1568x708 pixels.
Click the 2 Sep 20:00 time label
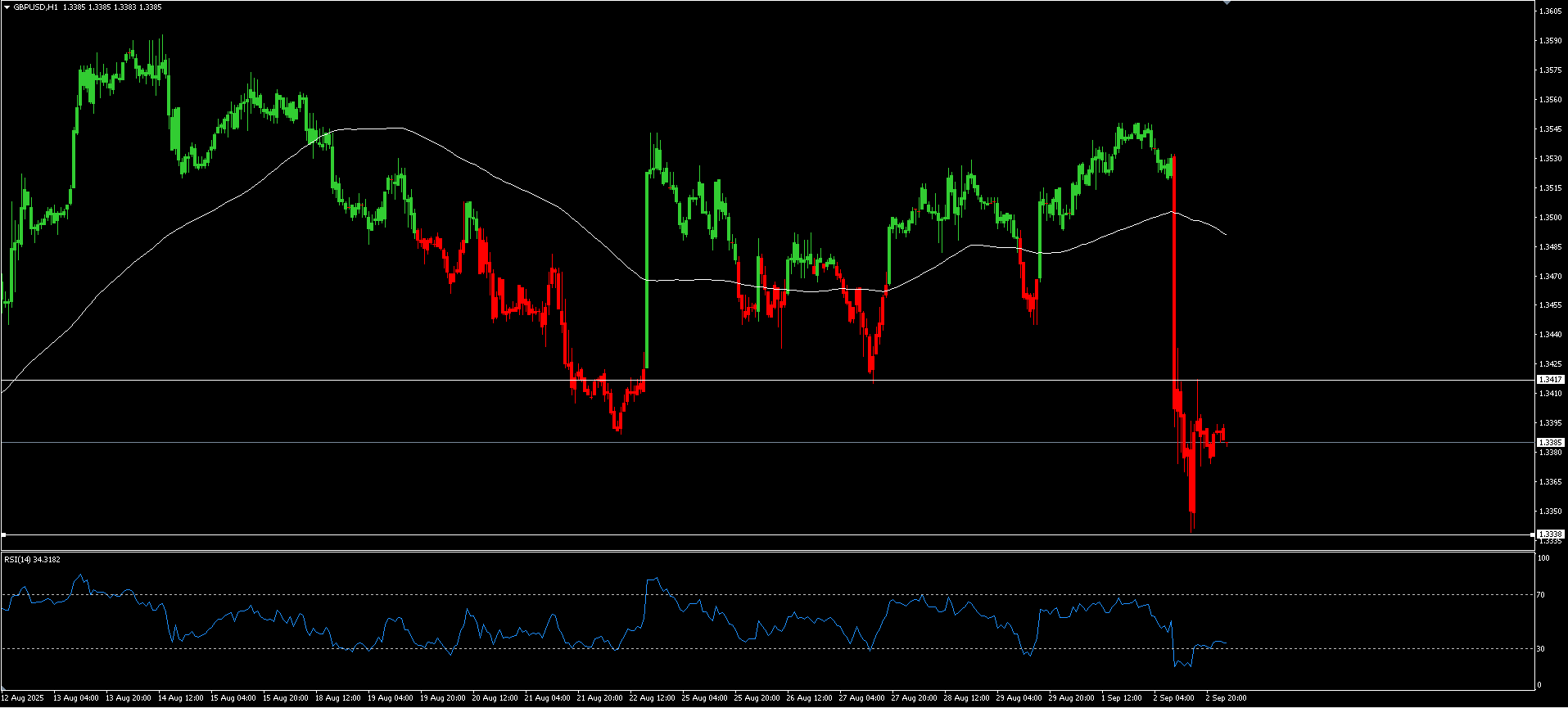[x=1227, y=698]
